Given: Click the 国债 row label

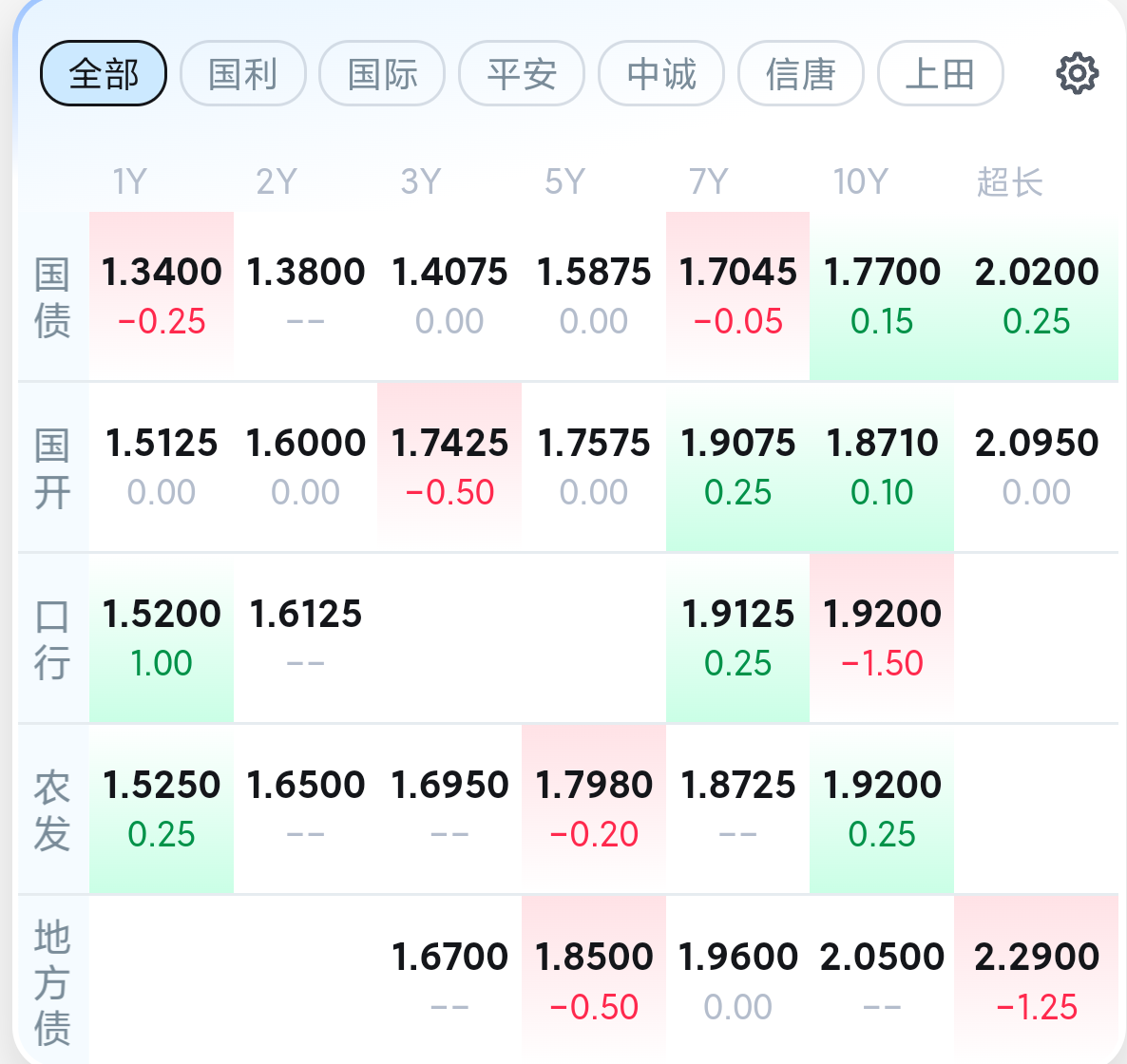Looking at the screenshot, I should pos(52,296).
